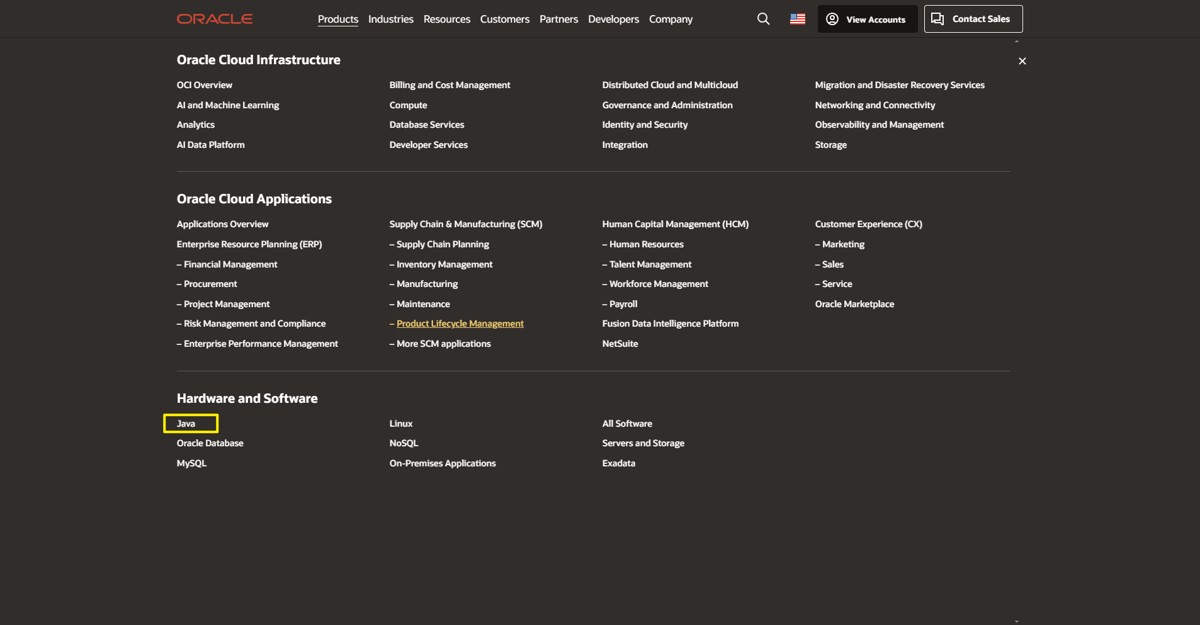Open Observability and Management link
The height and width of the screenshot is (625, 1200).
pos(879,125)
